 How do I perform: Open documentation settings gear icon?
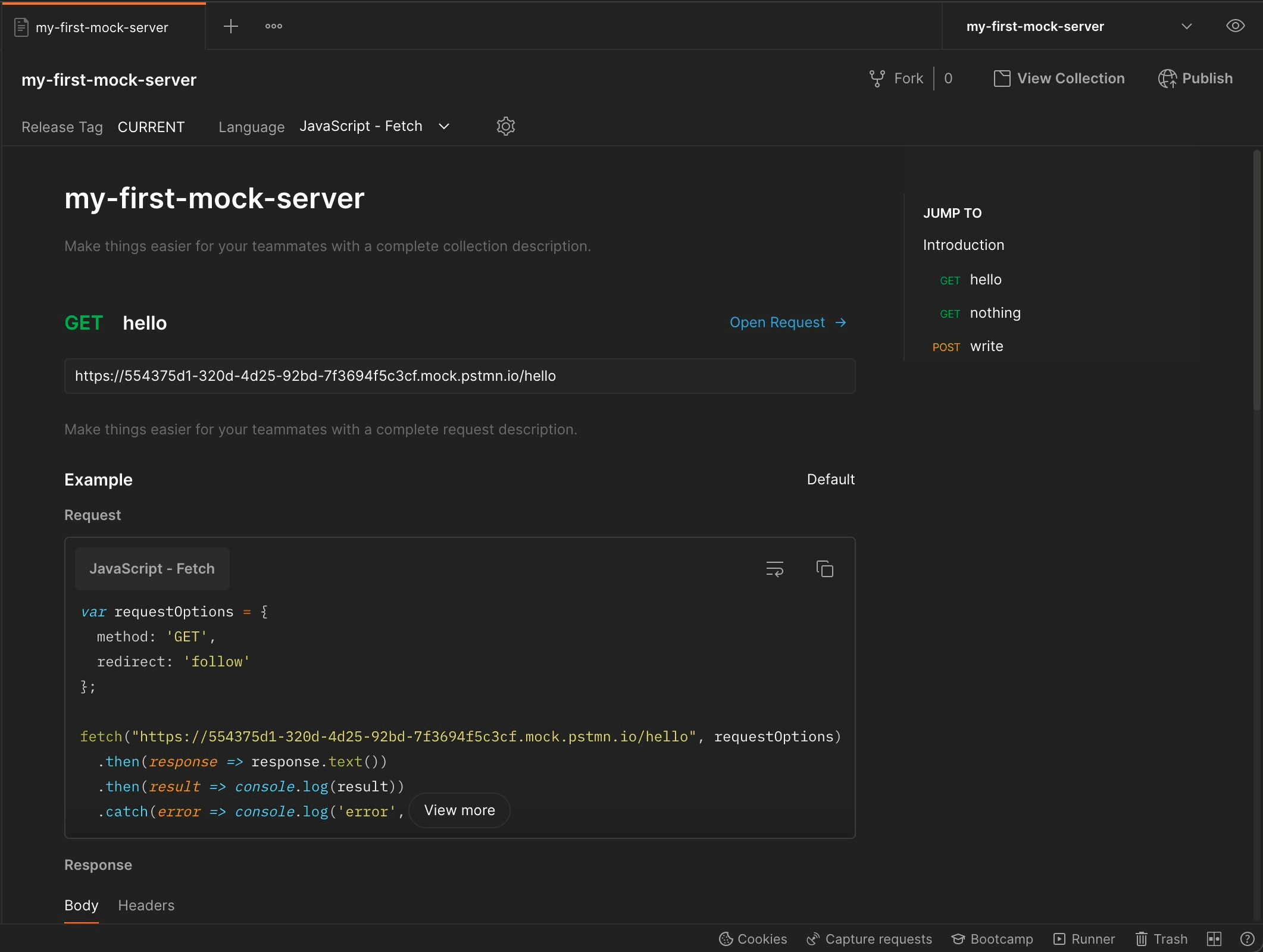point(505,126)
